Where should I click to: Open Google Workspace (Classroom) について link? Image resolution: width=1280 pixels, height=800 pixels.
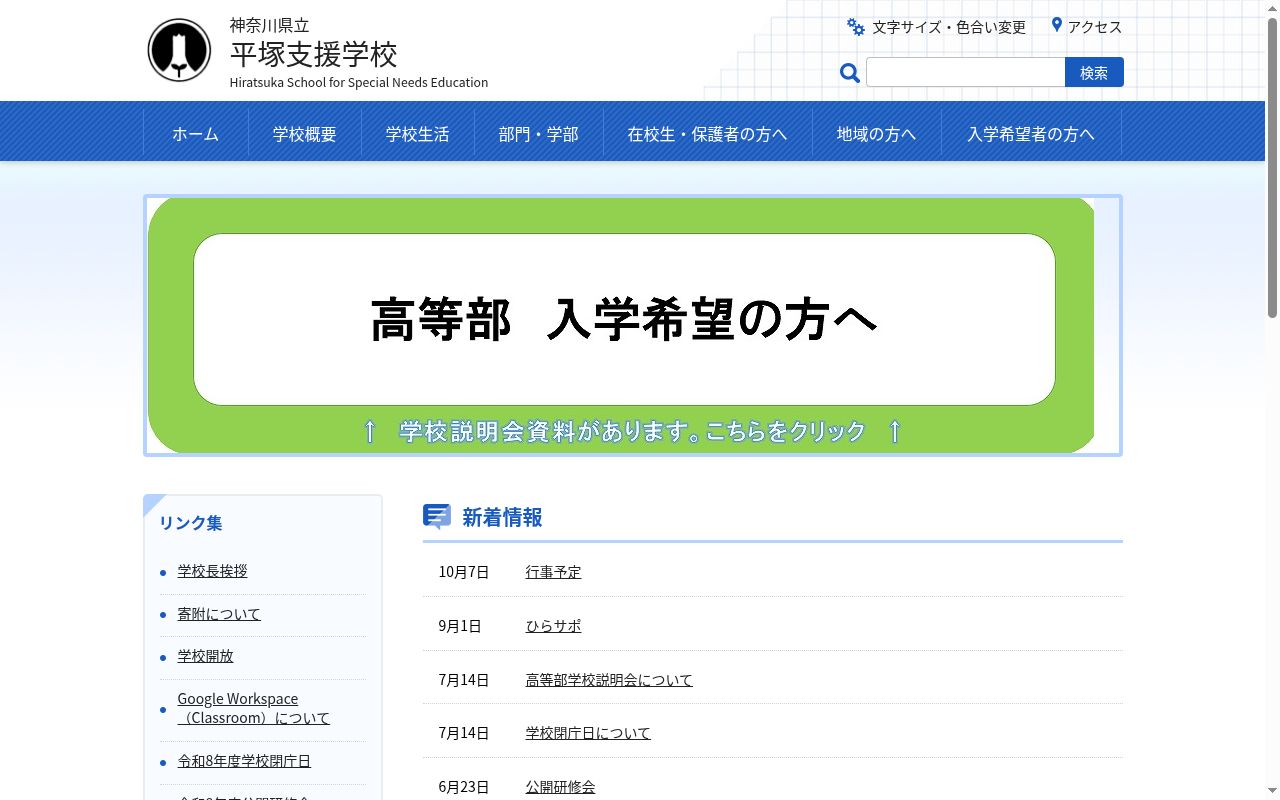coord(254,708)
